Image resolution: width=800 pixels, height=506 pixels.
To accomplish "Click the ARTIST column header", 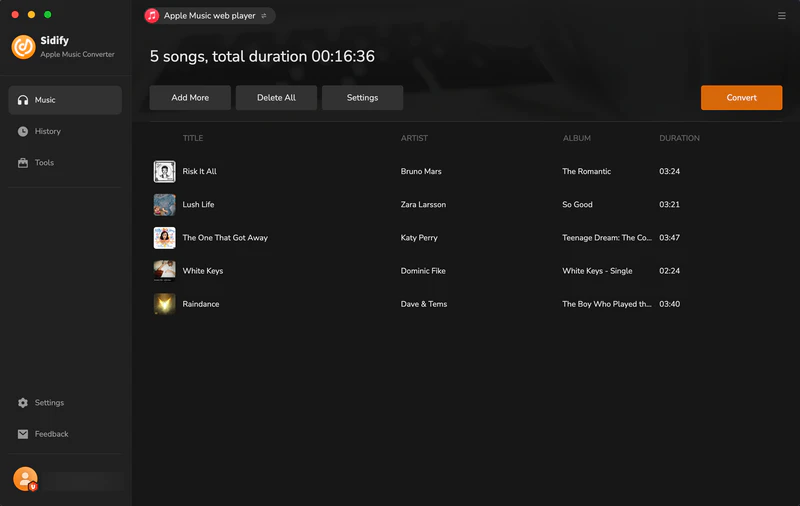I will 414,138.
